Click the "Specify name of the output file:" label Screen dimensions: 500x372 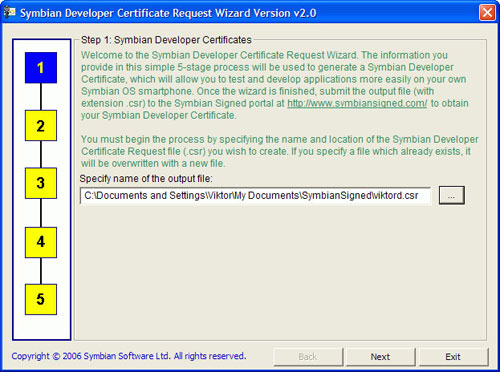point(146,179)
